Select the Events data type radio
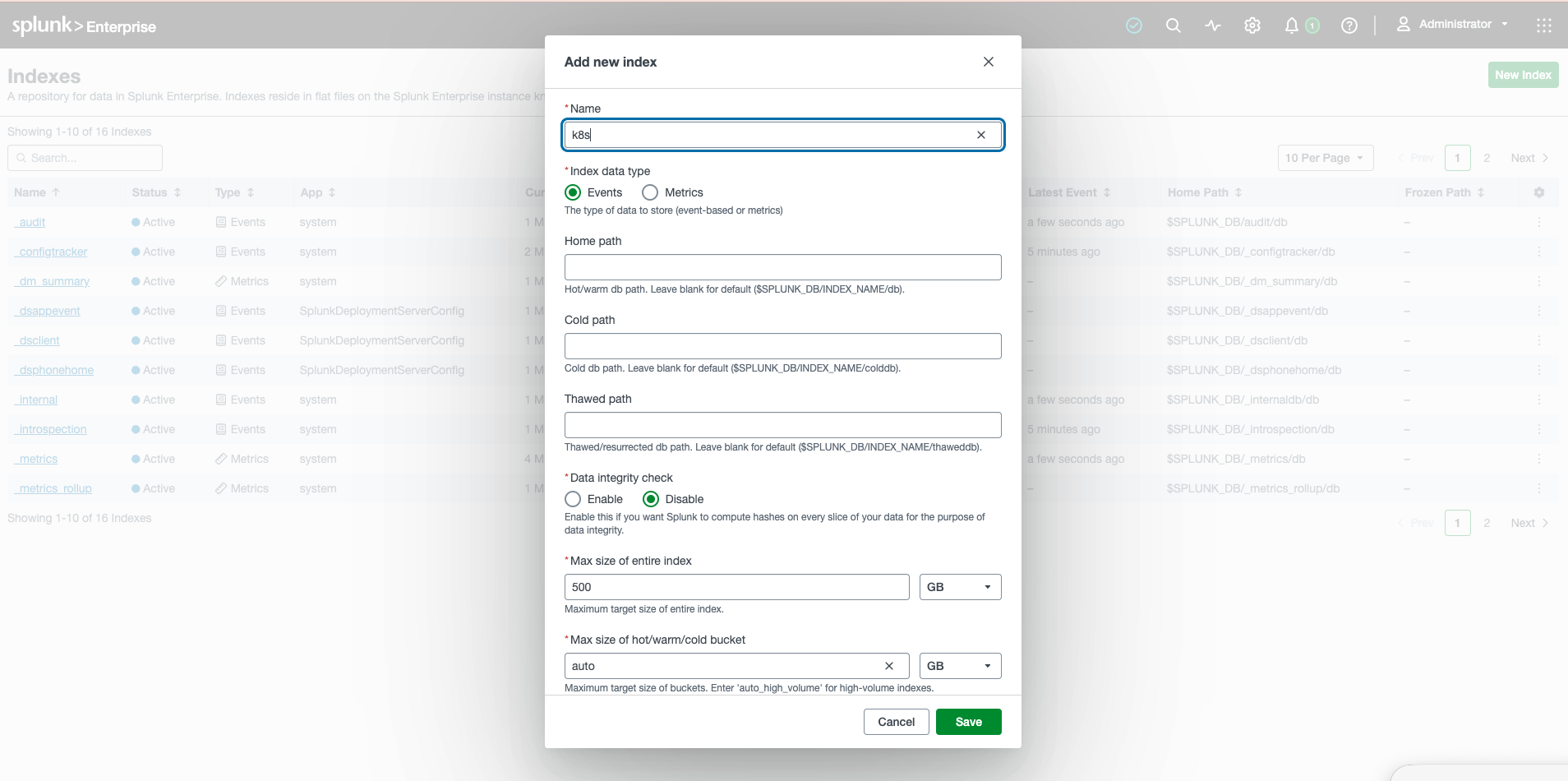The width and height of the screenshot is (1568, 781). point(574,192)
